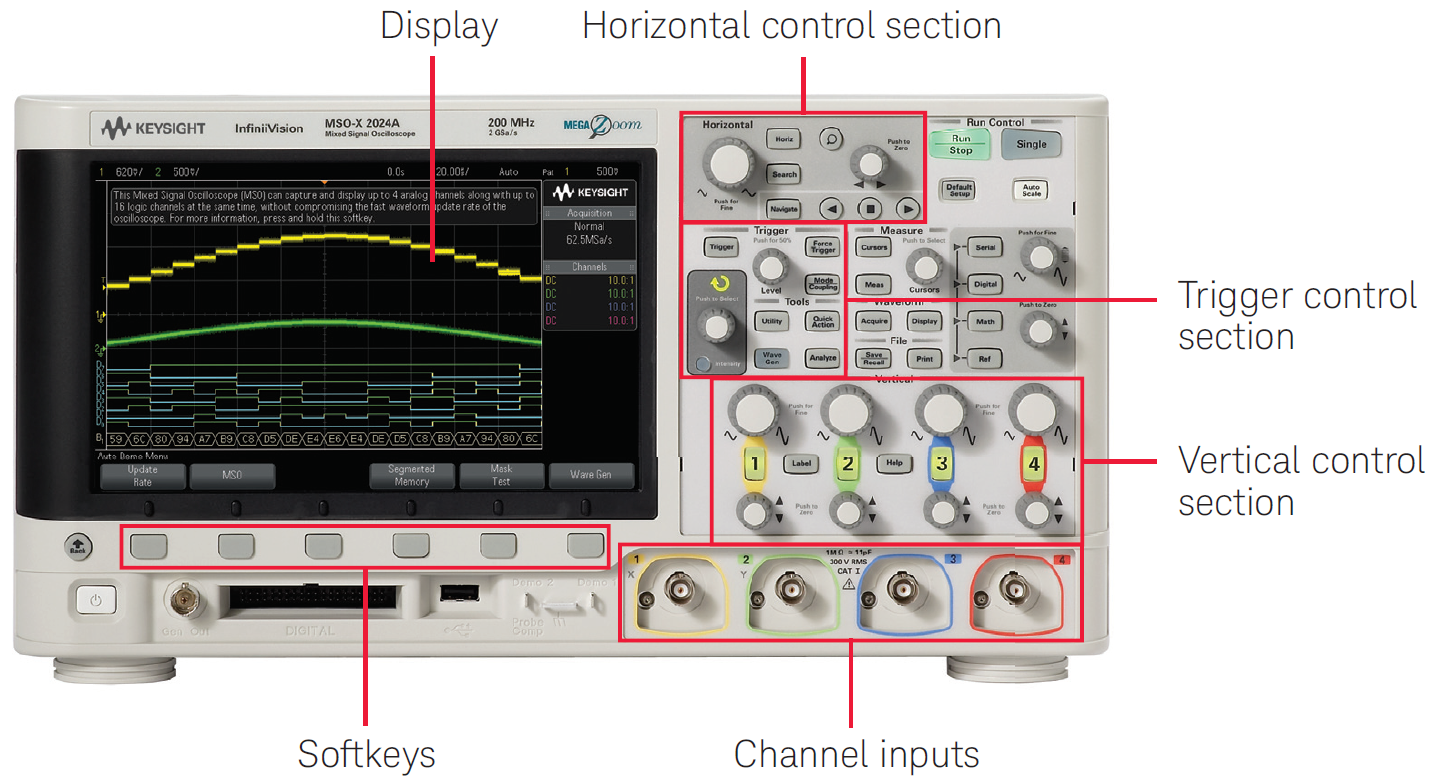The width and height of the screenshot is (1444, 782).
Task: Click the Acquisition panel header on display
Action: click(589, 213)
